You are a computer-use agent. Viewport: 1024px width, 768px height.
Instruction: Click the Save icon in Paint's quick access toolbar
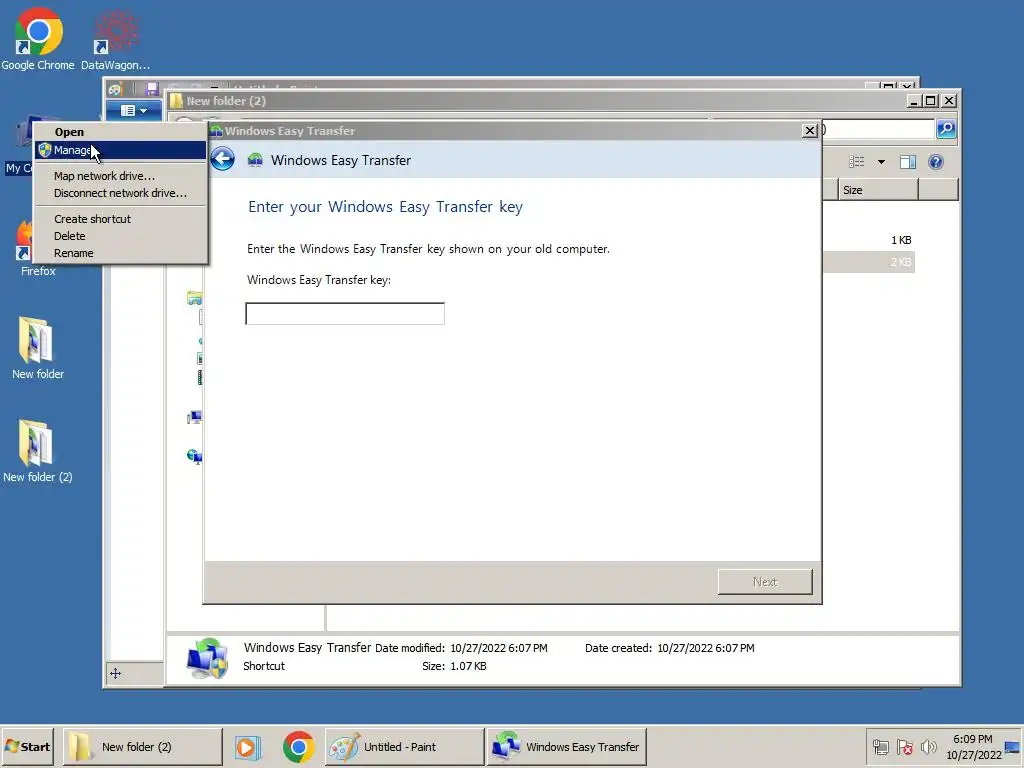(152, 89)
